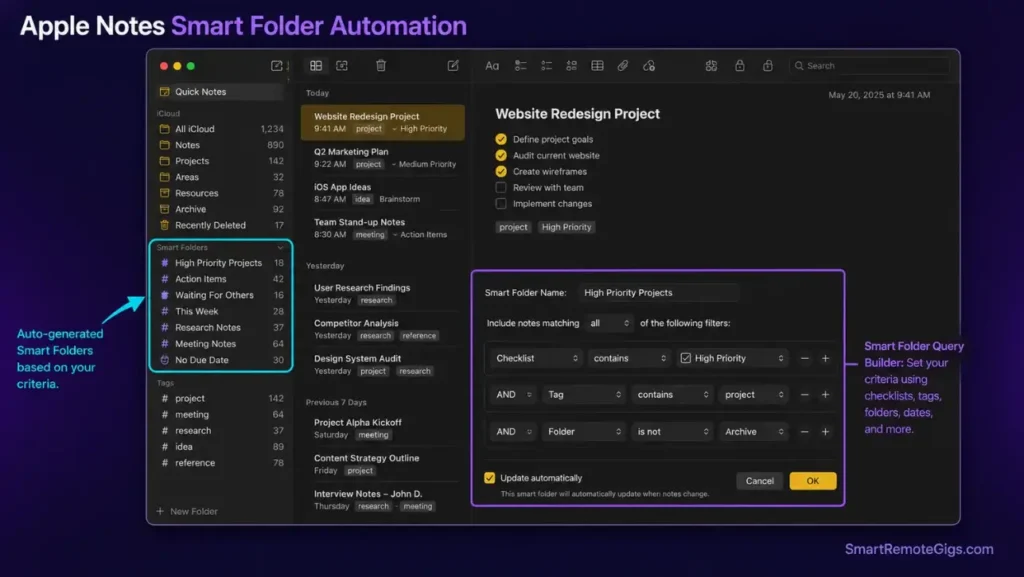Select the Quick Notes folder

click(x=221, y=92)
